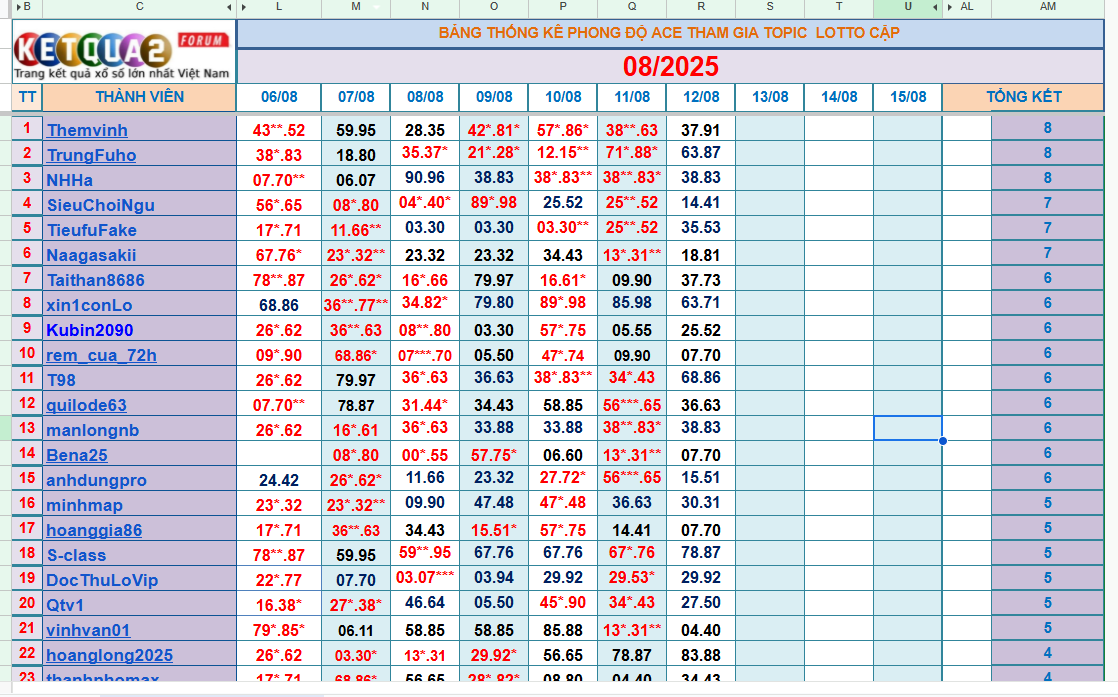
Task: Open the hoanggia86 member link
Action: tap(94, 530)
